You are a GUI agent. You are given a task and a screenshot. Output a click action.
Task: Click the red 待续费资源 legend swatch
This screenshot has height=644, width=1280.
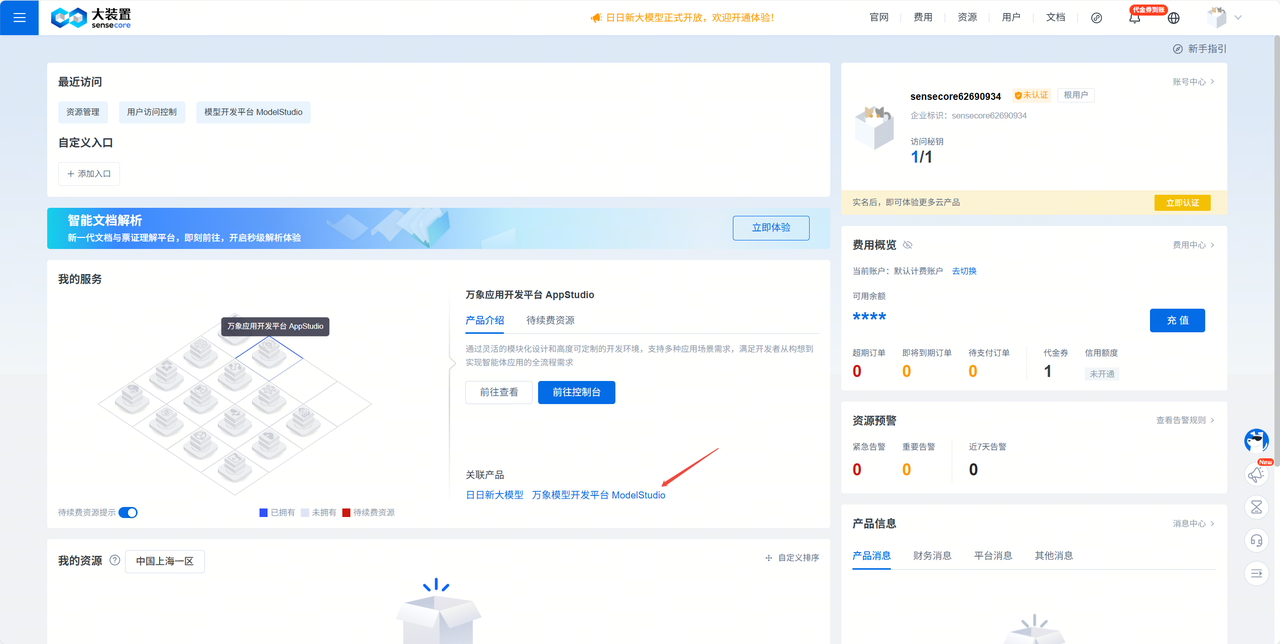point(346,513)
